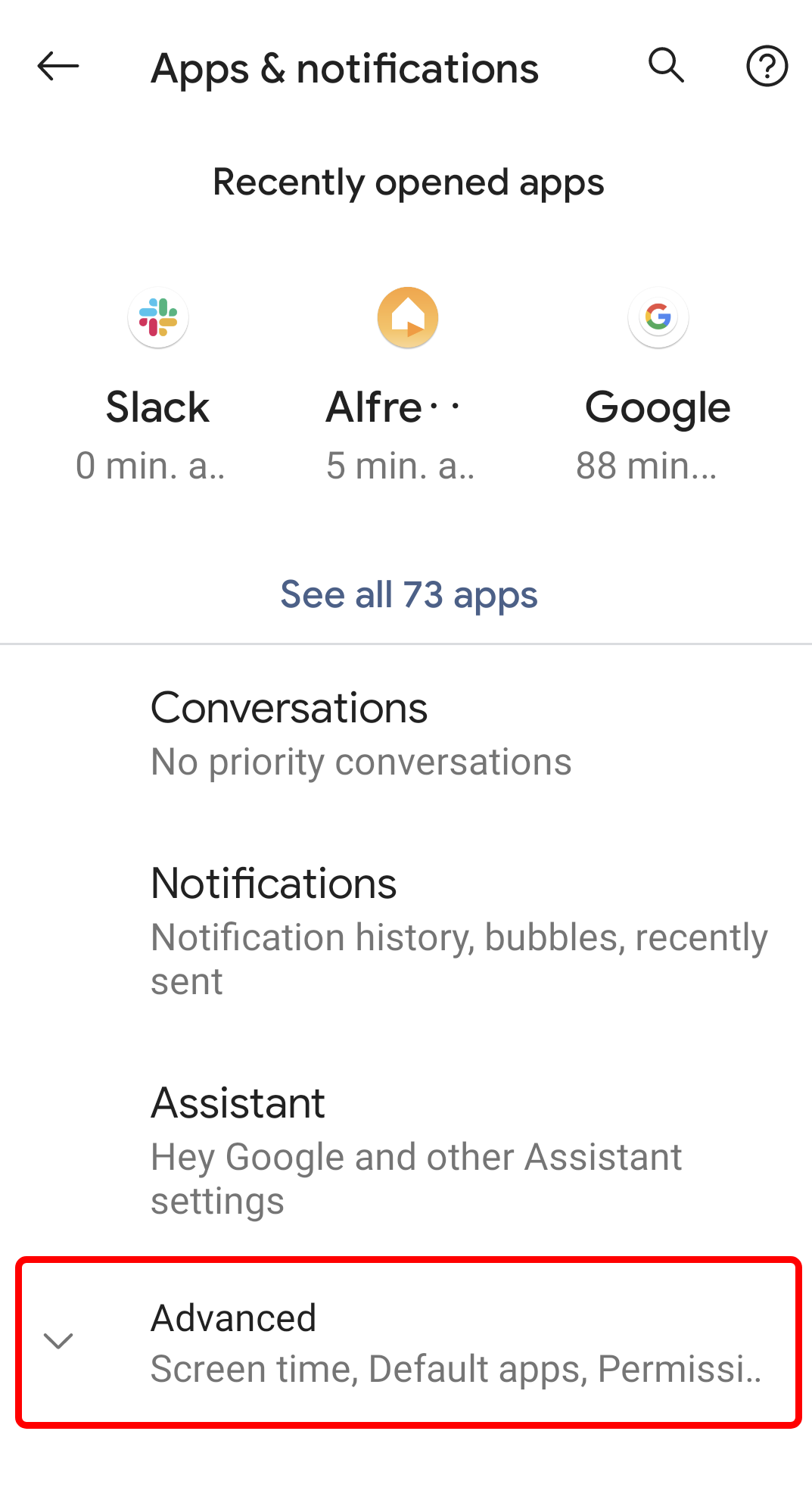Tap the 88 min. Google usage text
Screen dimensions: 812x1506
646,466
